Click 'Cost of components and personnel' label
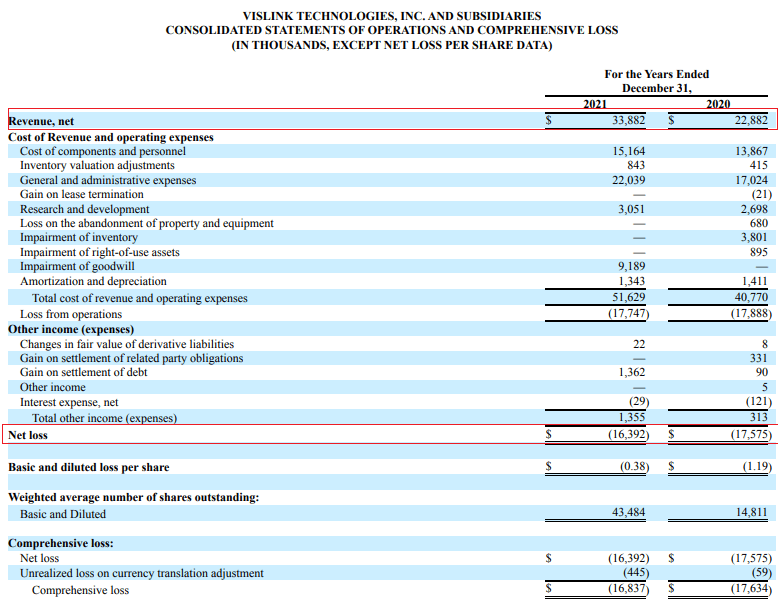The height and width of the screenshot is (608, 778). point(103,151)
